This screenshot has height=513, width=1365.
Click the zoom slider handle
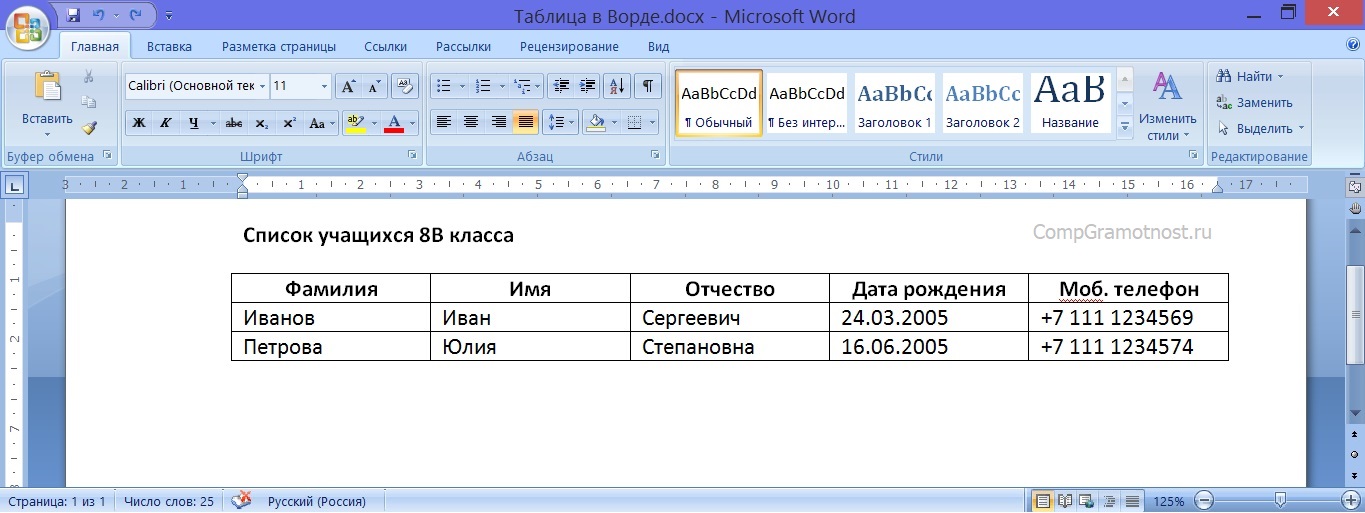click(x=1280, y=500)
